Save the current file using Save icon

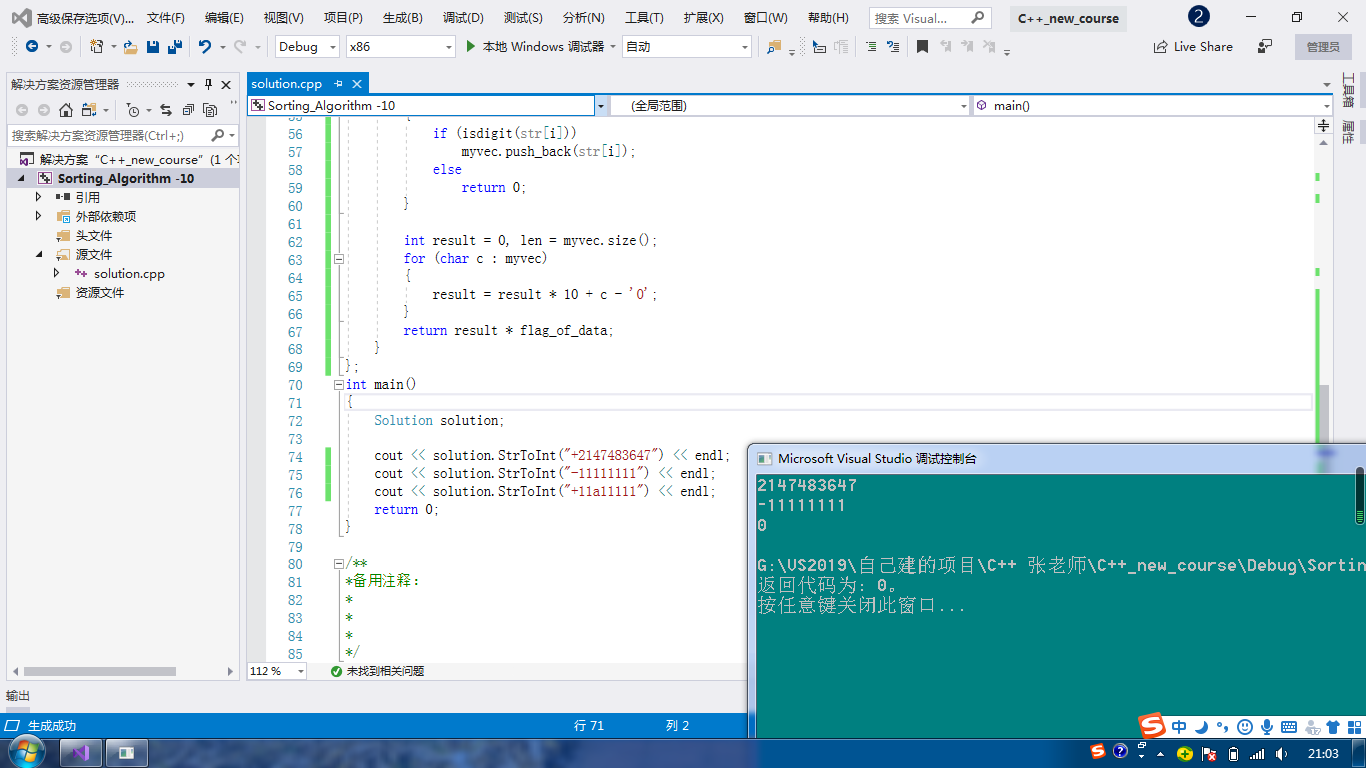153,46
